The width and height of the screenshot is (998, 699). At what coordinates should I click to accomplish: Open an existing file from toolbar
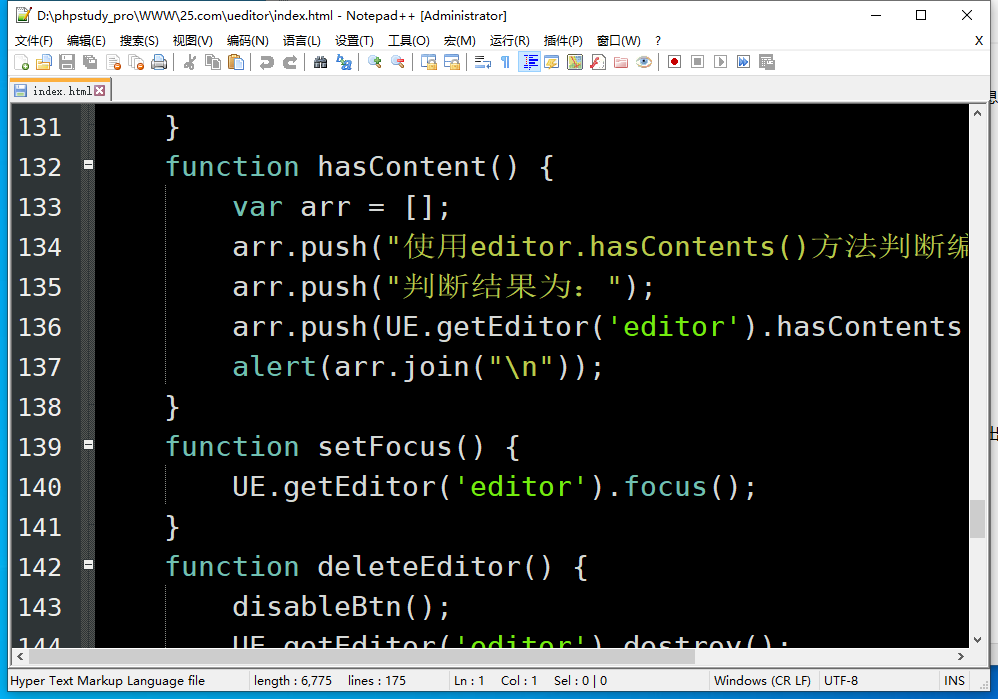tap(43, 62)
